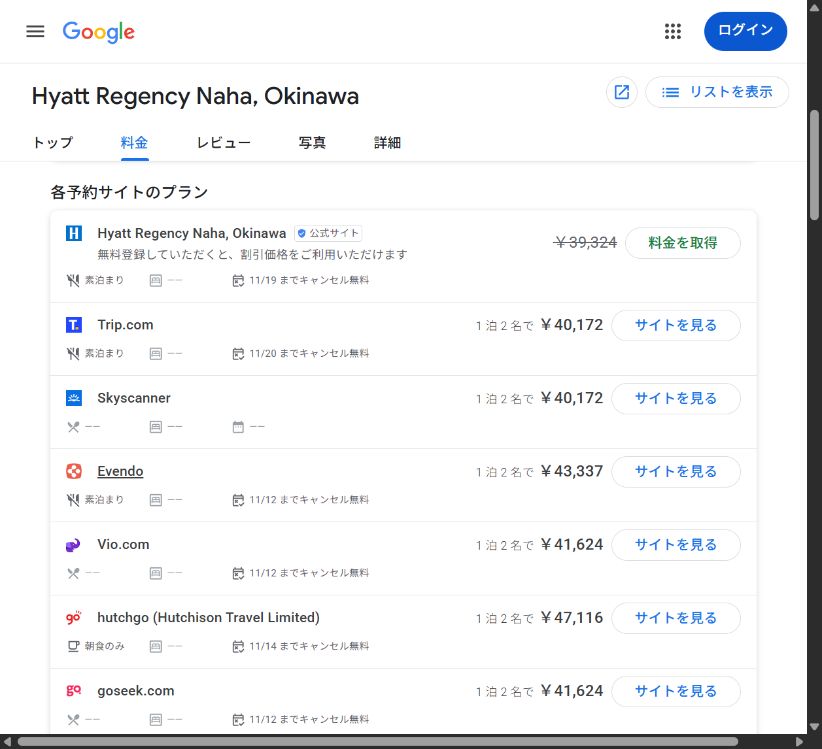Open hutchgo via サイトを見る
The image size is (822, 749).
(x=676, y=618)
